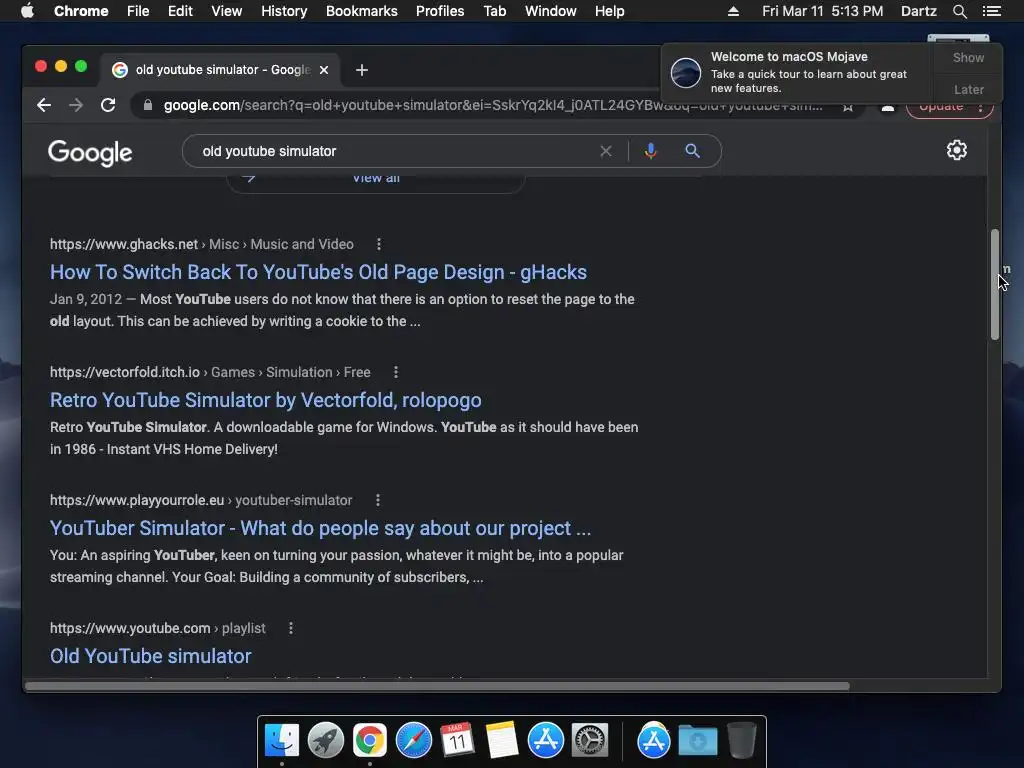This screenshot has height=768, width=1024.
Task: Open Safari from the dock
Action: coord(414,741)
